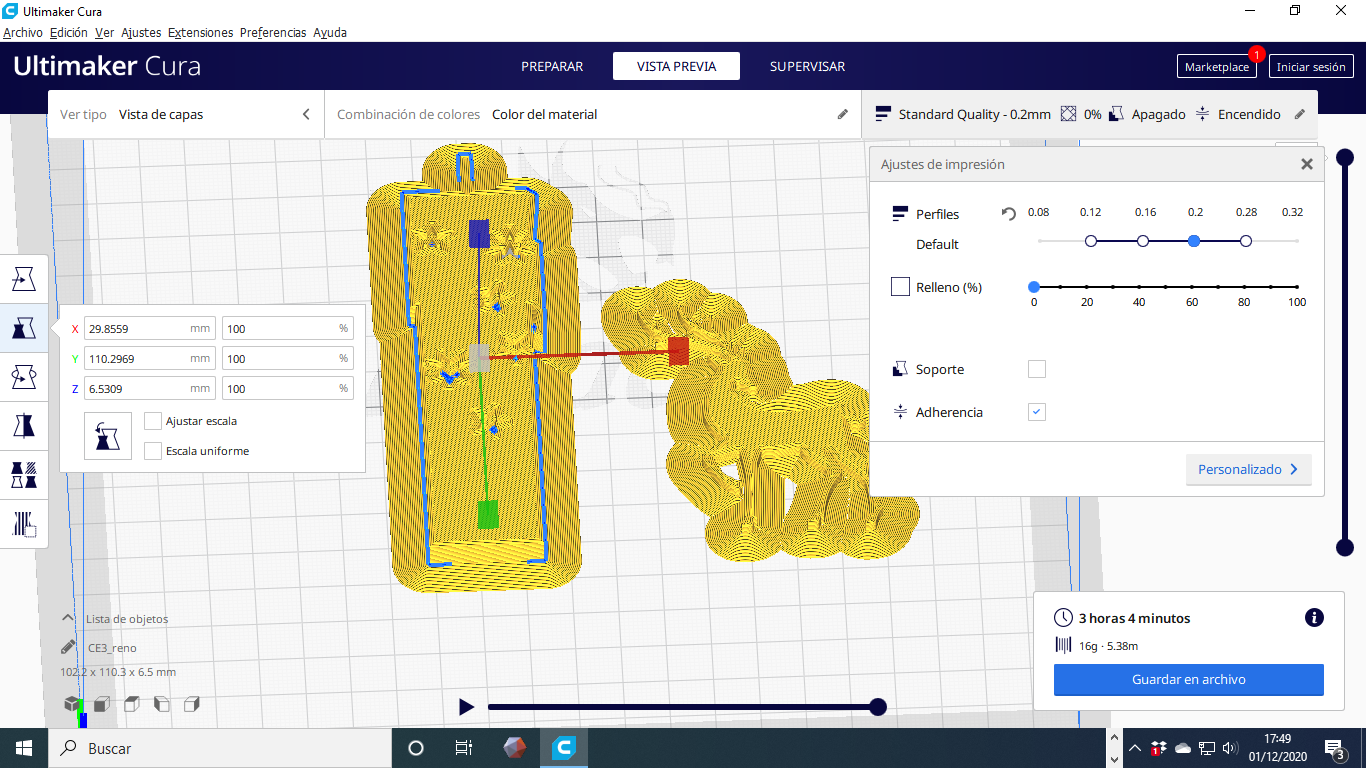The height and width of the screenshot is (768, 1366).
Task: Click the Buscar search box in taskbar
Action: (220, 748)
